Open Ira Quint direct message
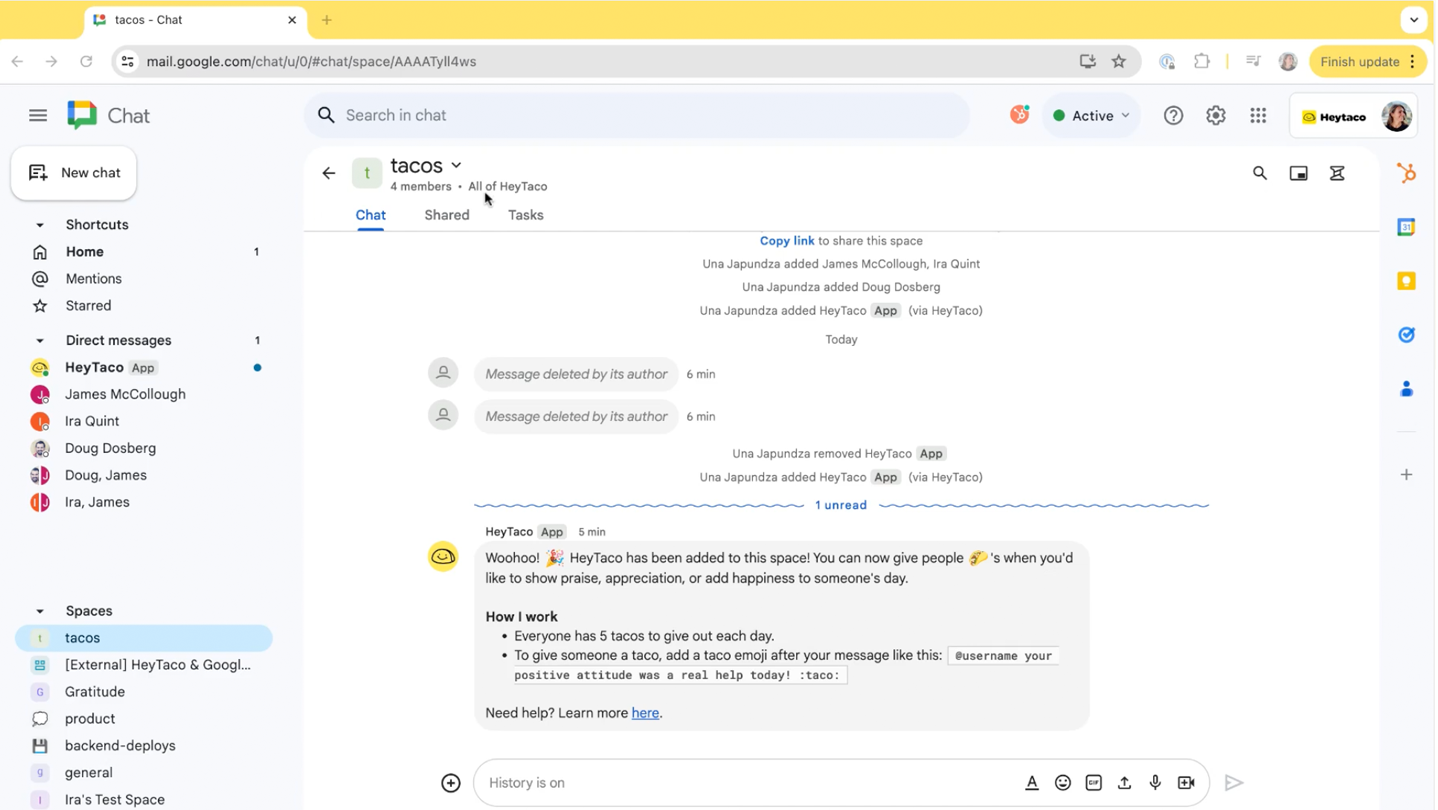This screenshot has width=1438, height=810. click(144, 422)
